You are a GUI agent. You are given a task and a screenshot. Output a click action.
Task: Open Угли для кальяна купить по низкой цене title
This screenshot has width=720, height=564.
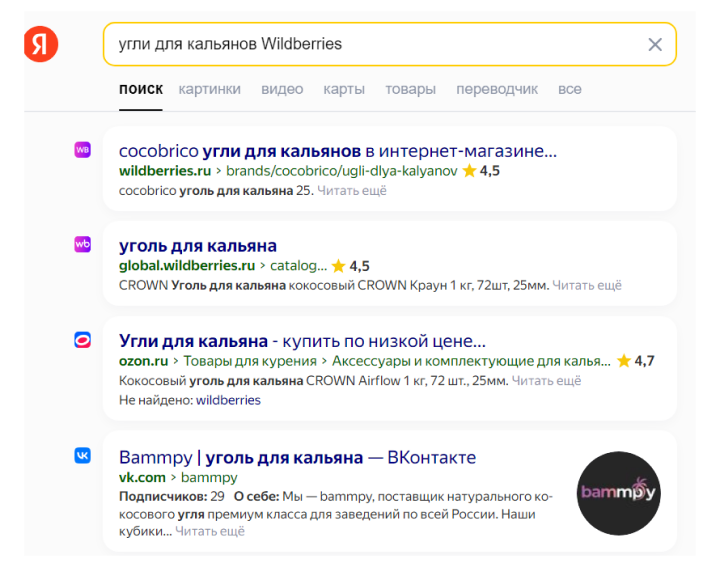(302, 341)
